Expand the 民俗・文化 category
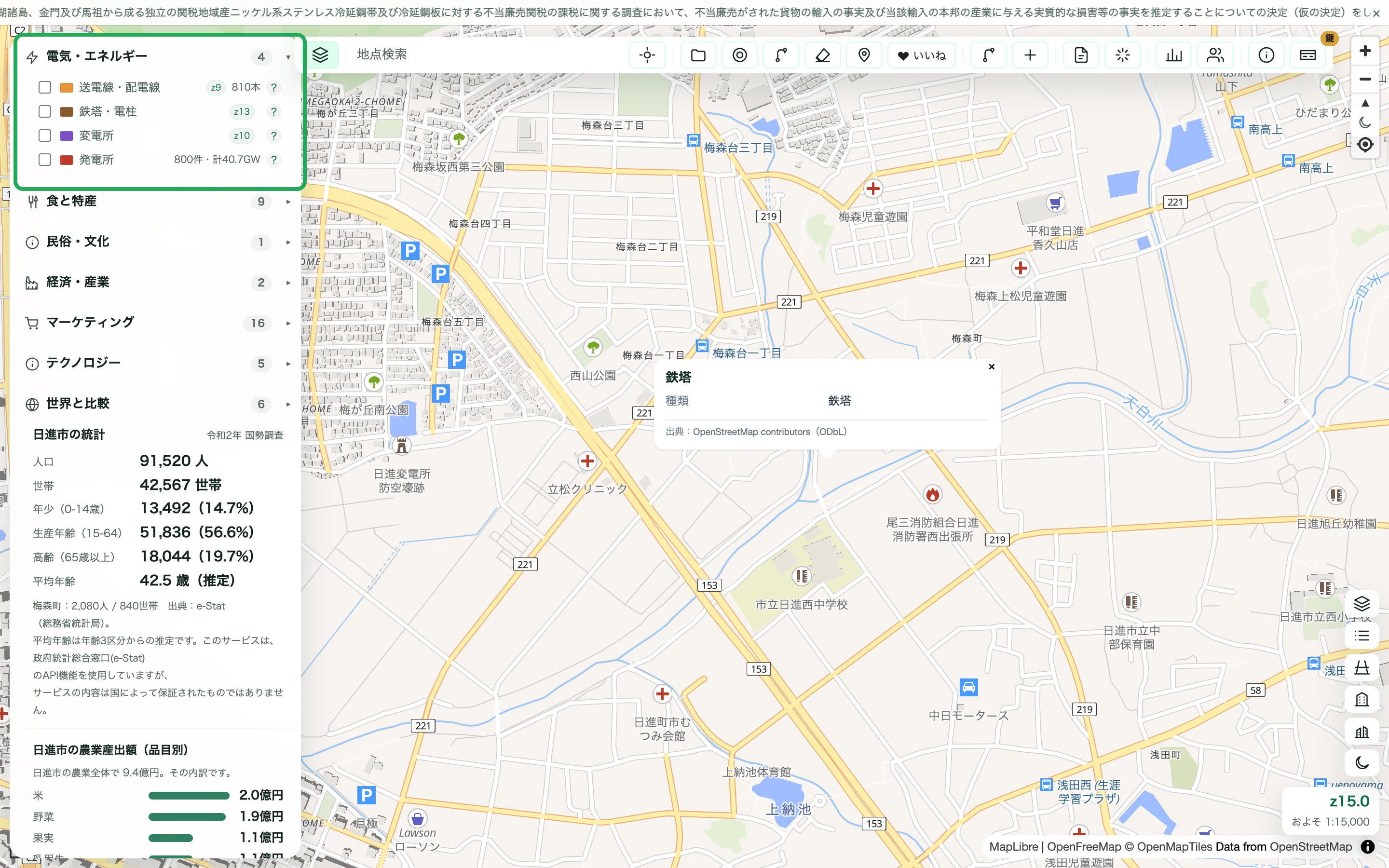The image size is (1389, 868). 159,242
